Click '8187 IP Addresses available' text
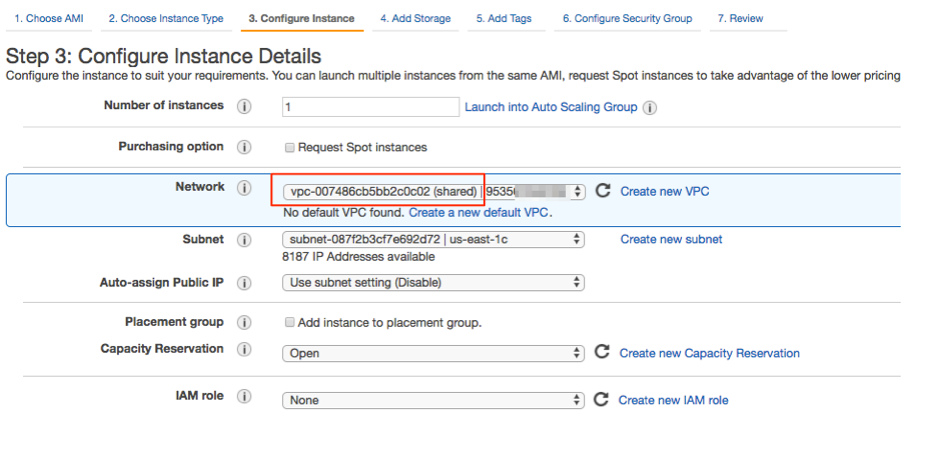 358,257
